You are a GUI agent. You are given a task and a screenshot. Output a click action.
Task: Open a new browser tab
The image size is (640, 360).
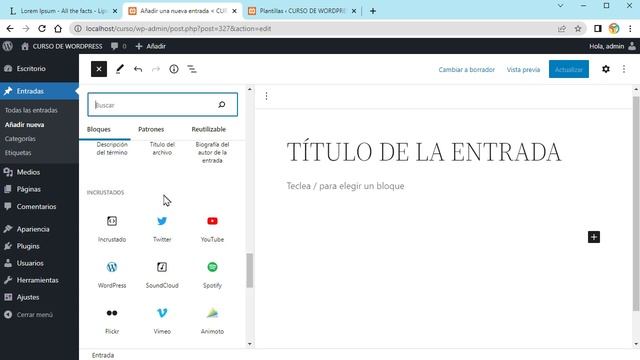point(373,11)
